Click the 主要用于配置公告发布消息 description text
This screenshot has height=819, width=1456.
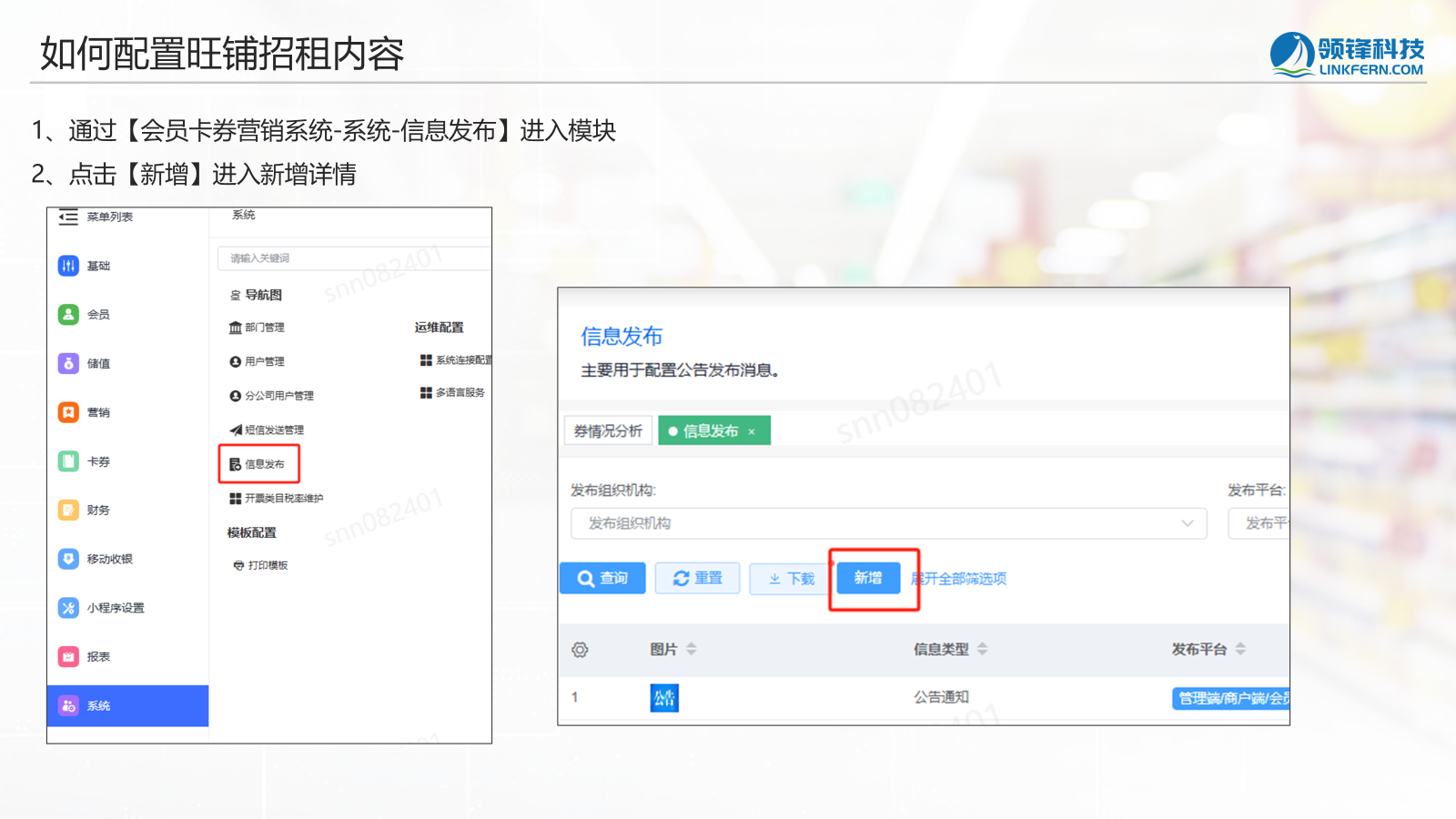pos(681,370)
